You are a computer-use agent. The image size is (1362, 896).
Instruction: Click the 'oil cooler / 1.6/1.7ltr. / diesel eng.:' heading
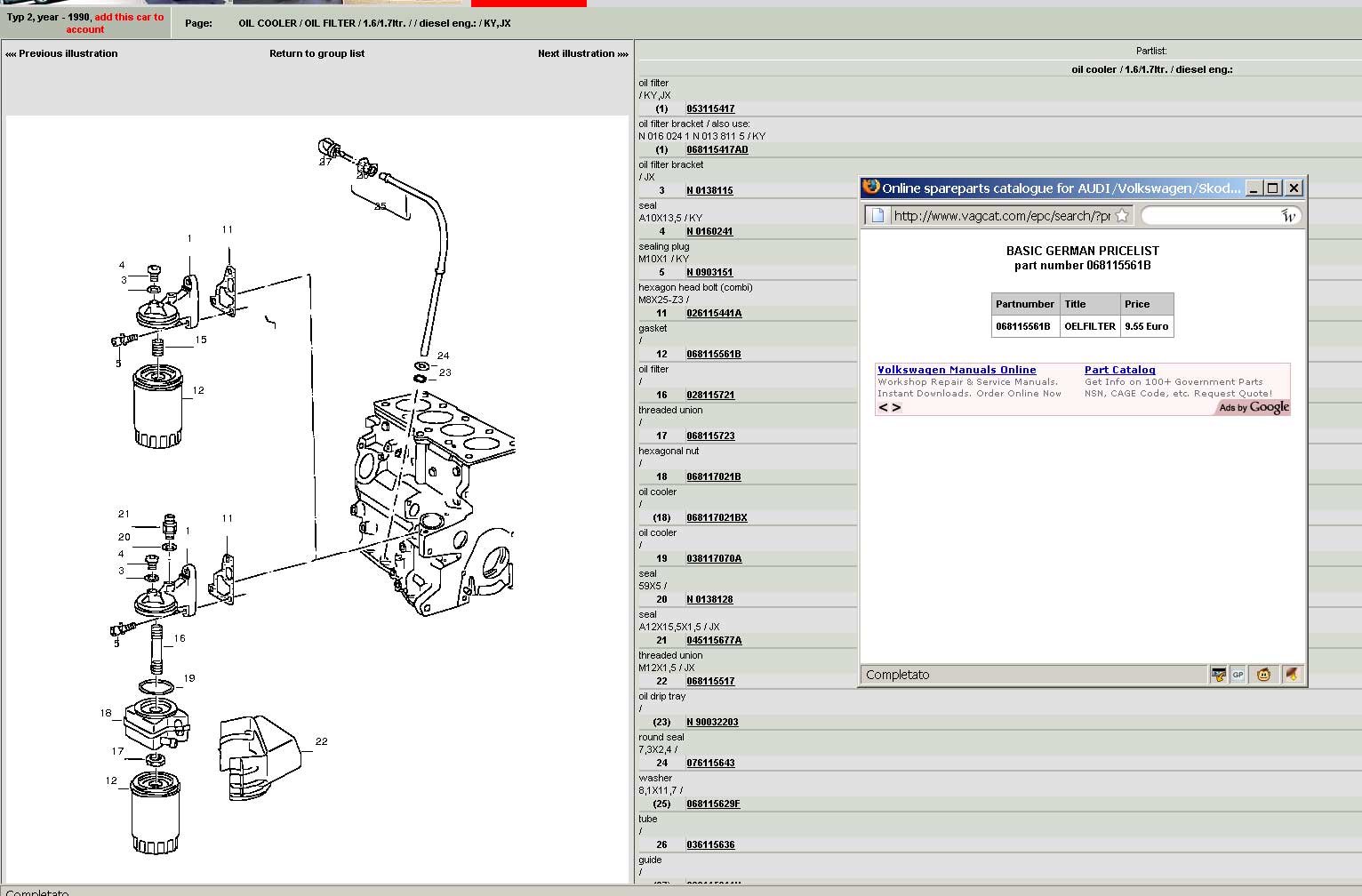point(1152,69)
